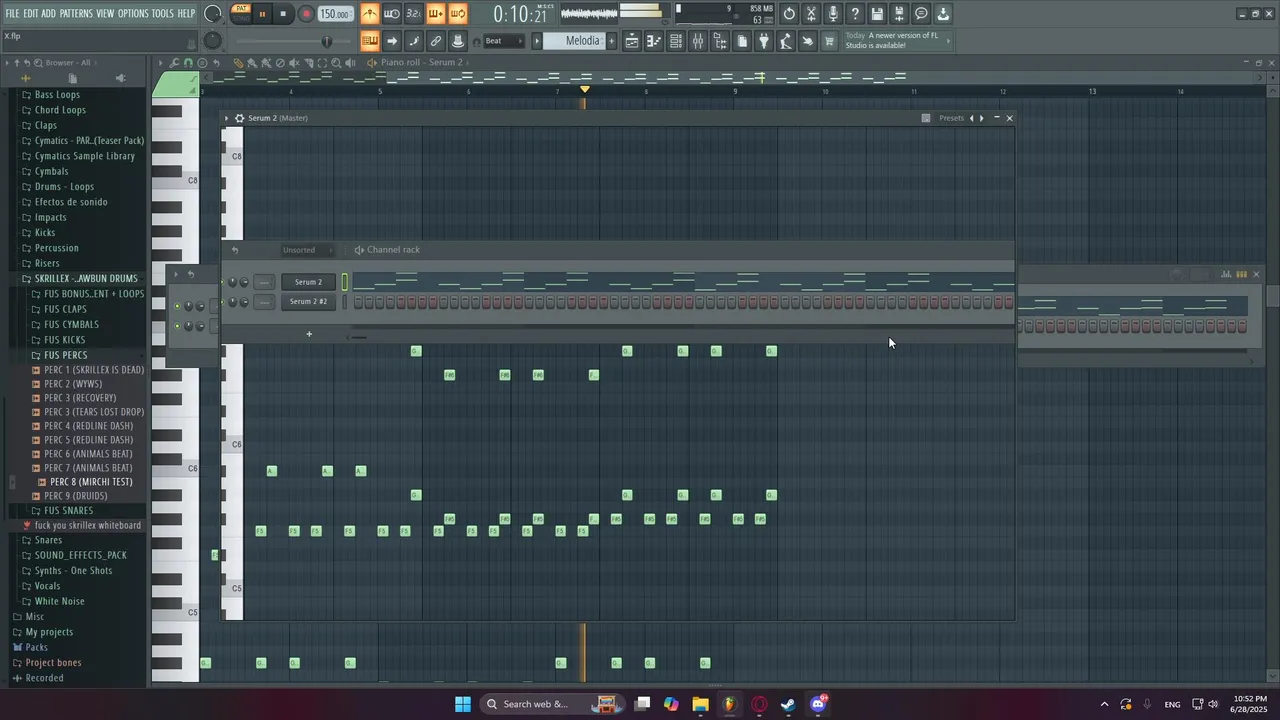Open Presets menu in Serum 2 window

pos(951,118)
